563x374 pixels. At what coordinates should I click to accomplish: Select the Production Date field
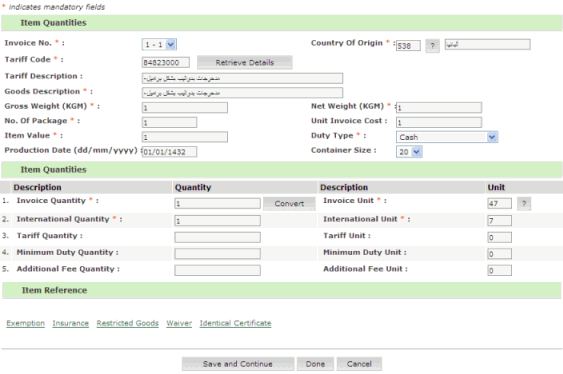169,152
